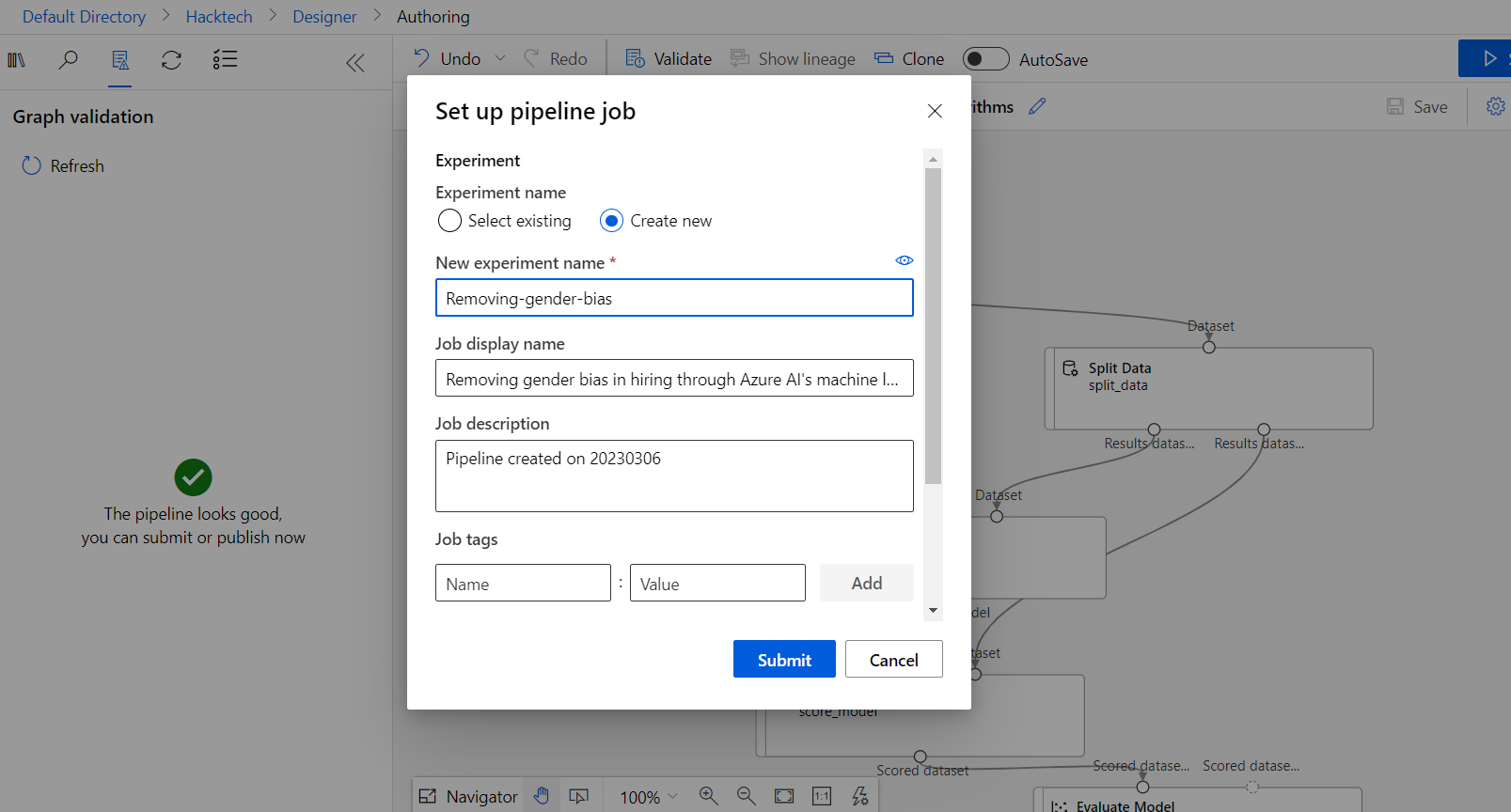The width and height of the screenshot is (1511, 812).
Task: Click the pencil icon to edit the pipeline name
Action: (x=1037, y=106)
